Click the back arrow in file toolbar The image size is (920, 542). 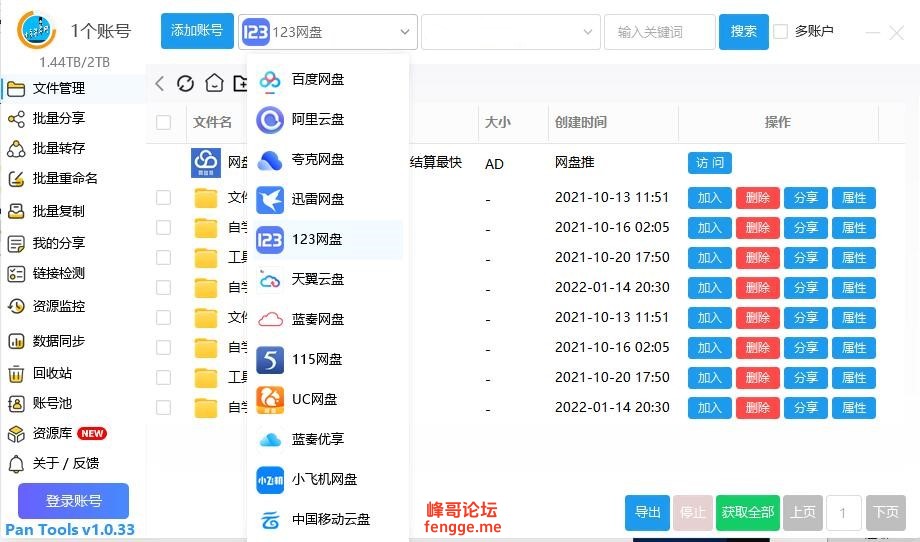pyautogui.click(x=160, y=83)
